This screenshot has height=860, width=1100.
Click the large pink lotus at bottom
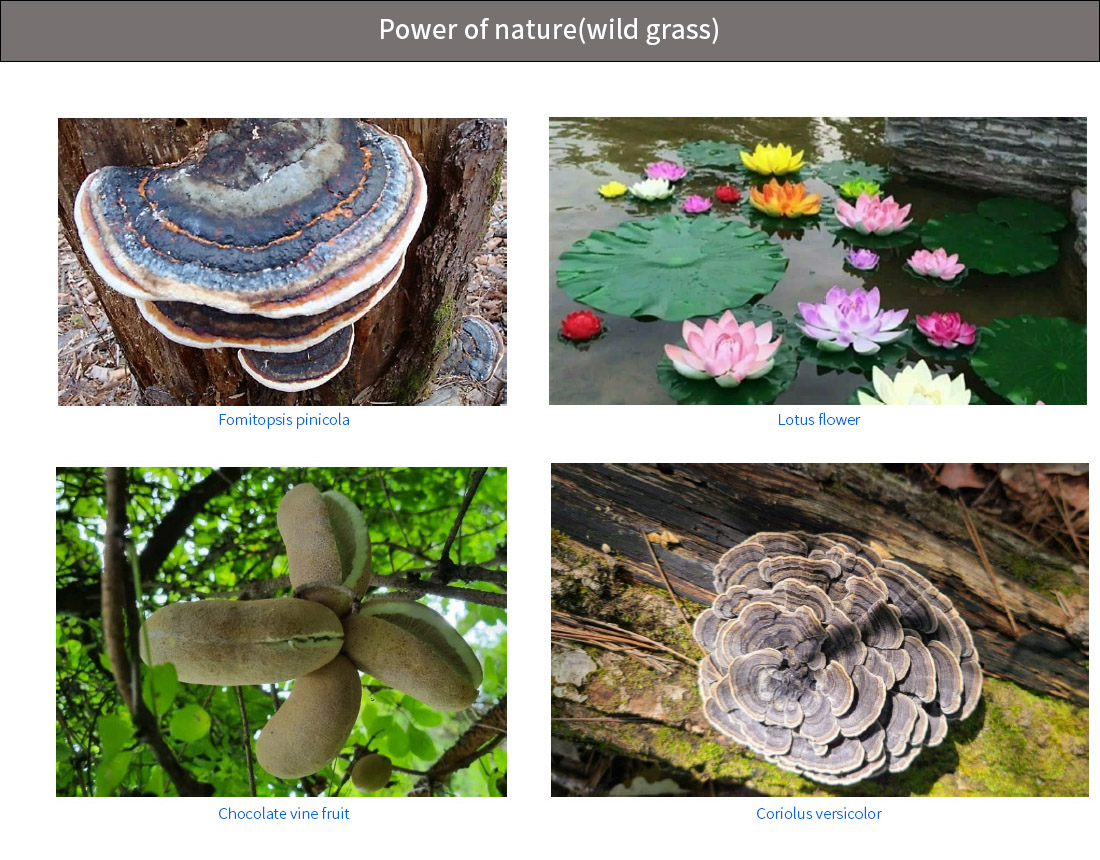(x=723, y=349)
